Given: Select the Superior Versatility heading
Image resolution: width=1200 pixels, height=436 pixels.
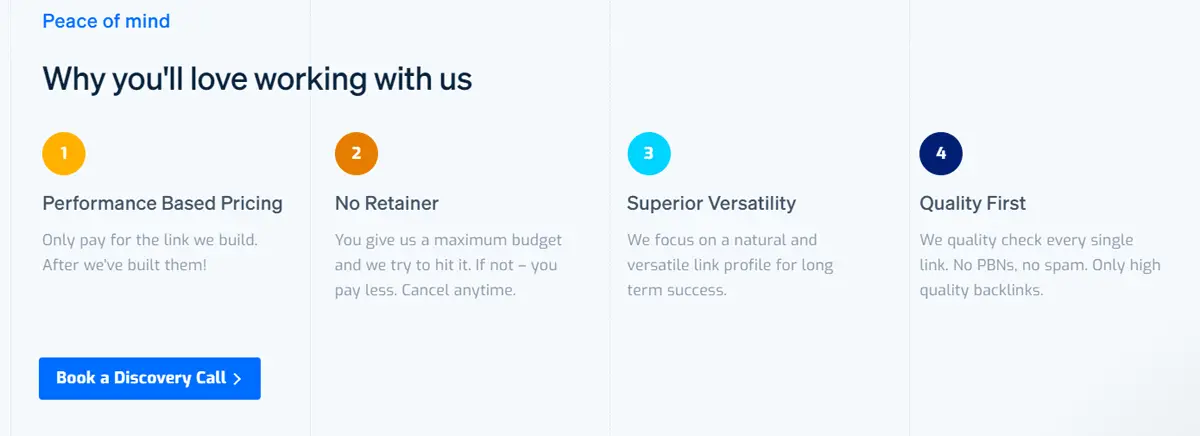Looking at the screenshot, I should [x=712, y=203].
